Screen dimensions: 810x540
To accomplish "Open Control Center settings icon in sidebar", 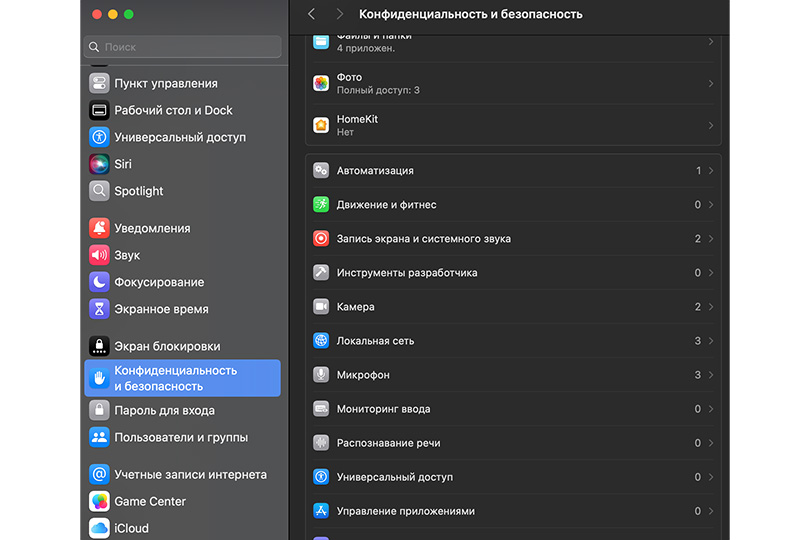I will [x=99, y=83].
